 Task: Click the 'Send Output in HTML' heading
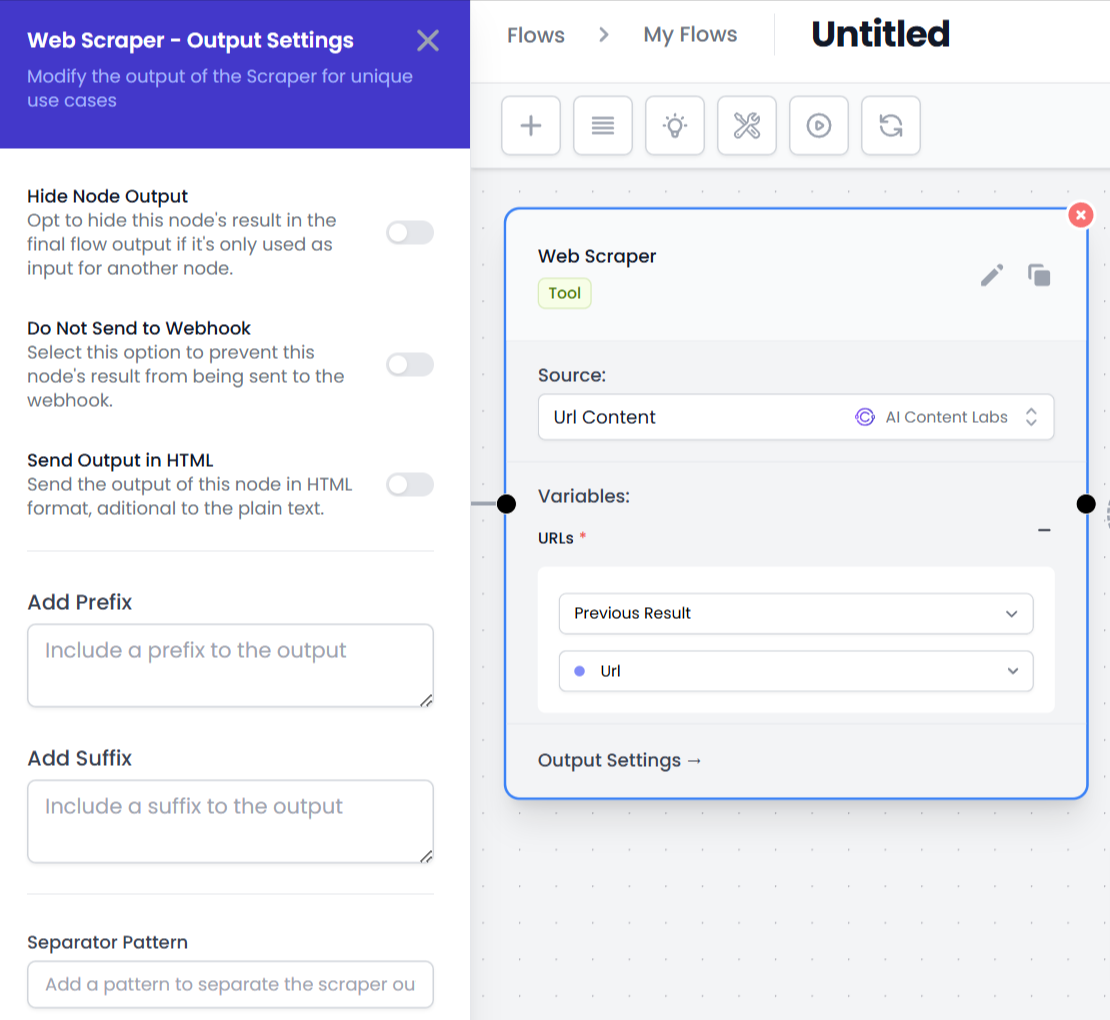click(x=120, y=460)
